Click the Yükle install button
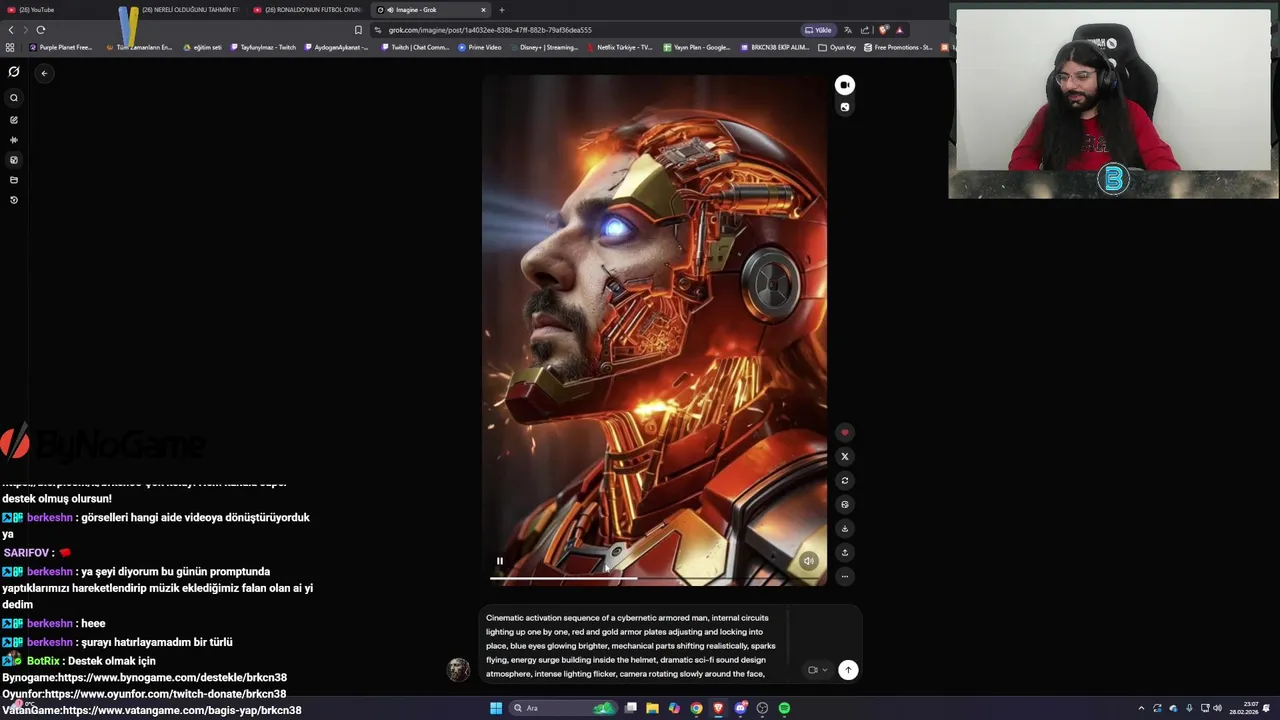1280x720 pixels. [x=818, y=30]
